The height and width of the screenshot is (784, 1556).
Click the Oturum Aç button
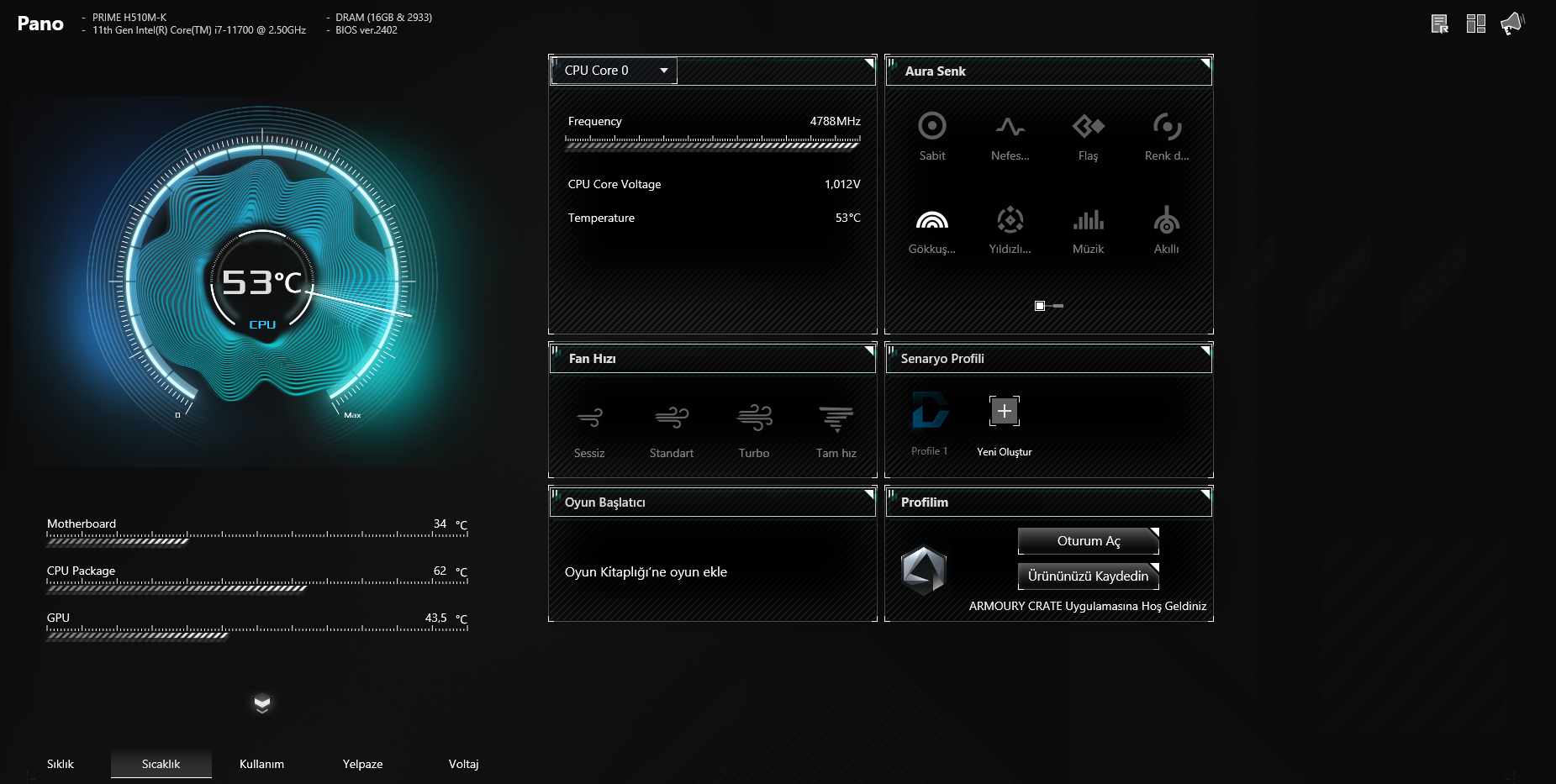1088,541
